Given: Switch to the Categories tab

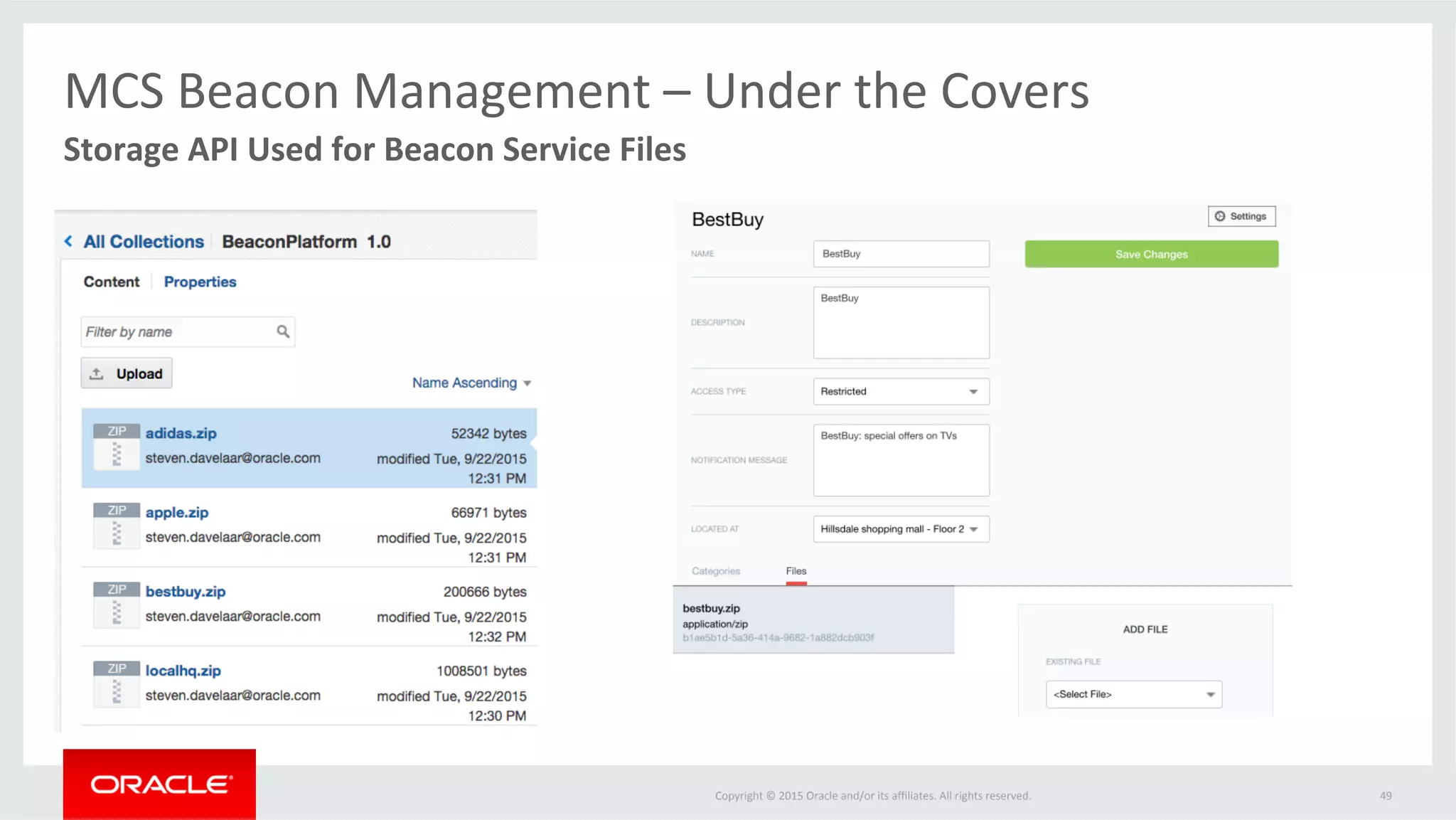Looking at the screenshot, I should coord(716,571).
